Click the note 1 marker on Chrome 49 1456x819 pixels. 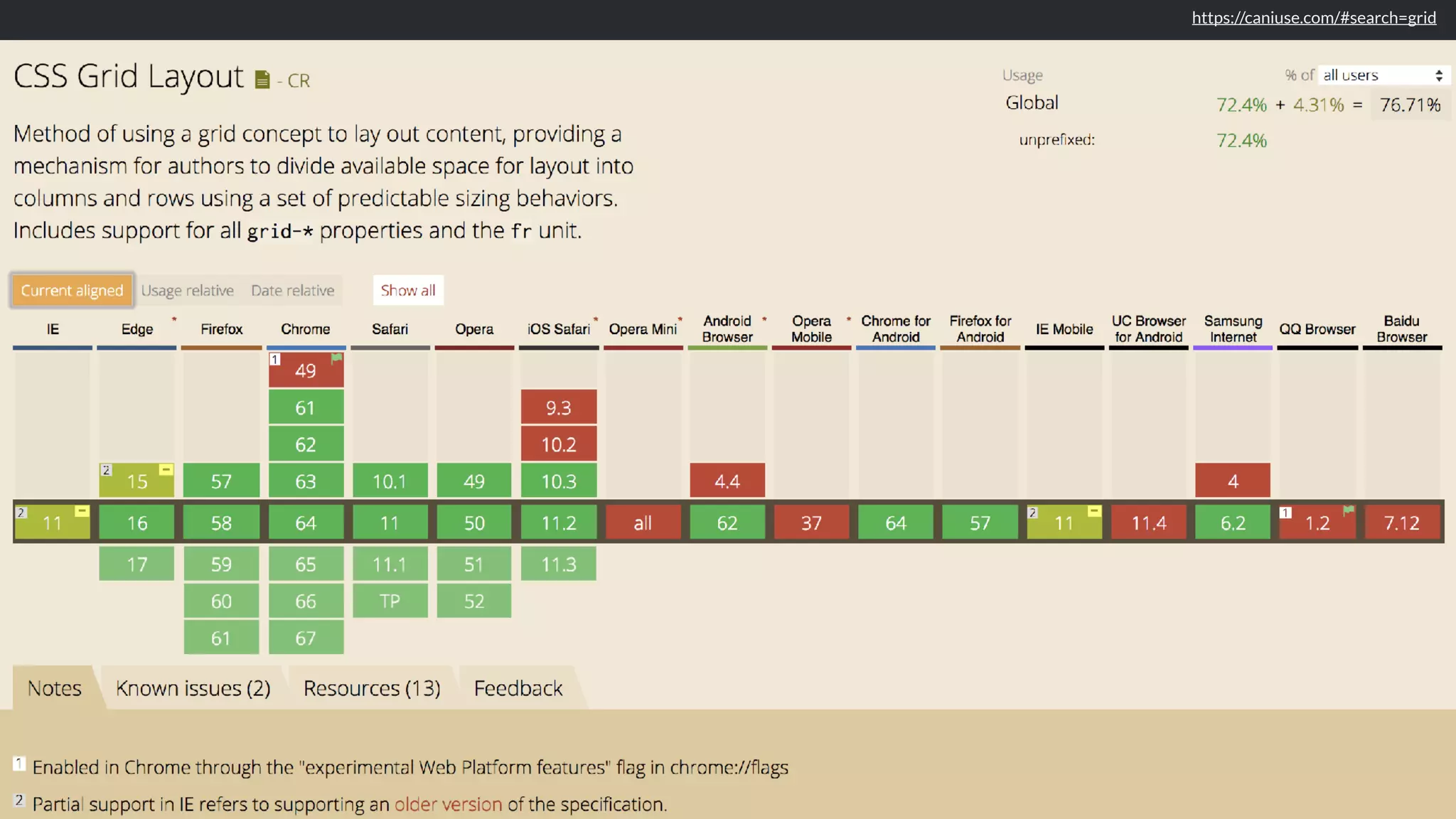[275, 359]
